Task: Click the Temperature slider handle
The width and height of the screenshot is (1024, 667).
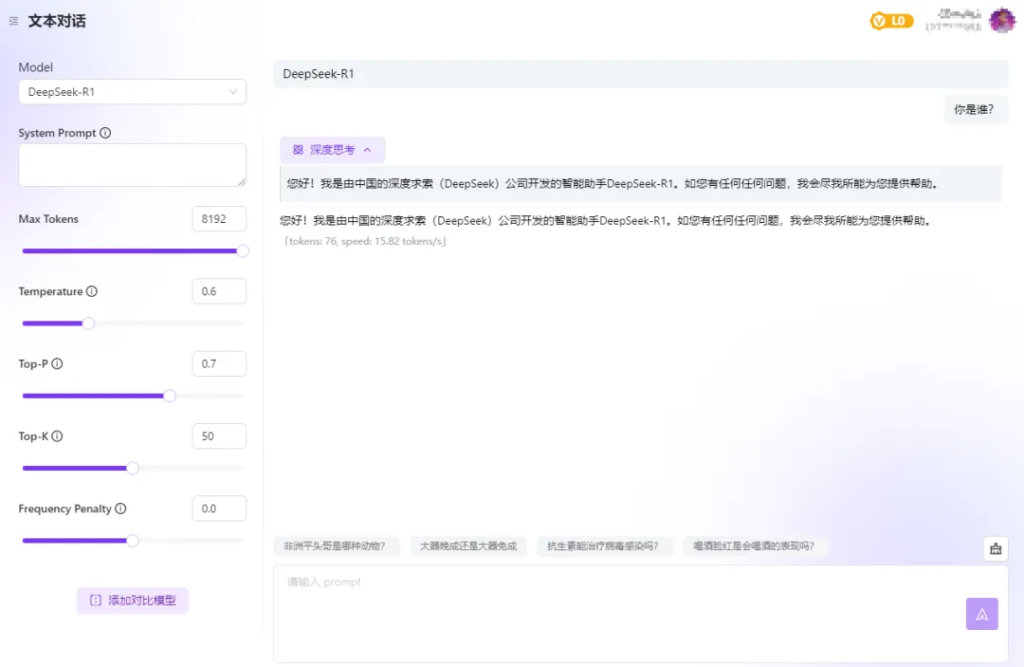Action: pos(88,323)
